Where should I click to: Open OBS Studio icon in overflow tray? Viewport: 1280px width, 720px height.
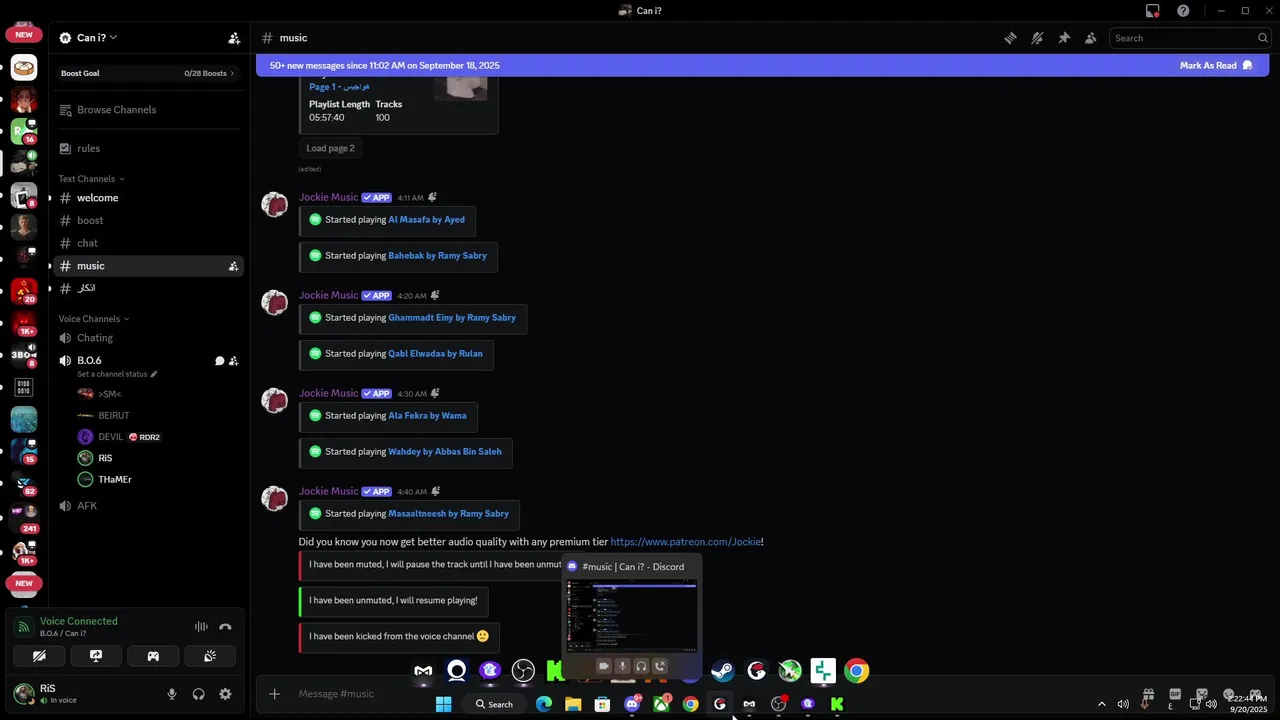[x=523, y=671]
